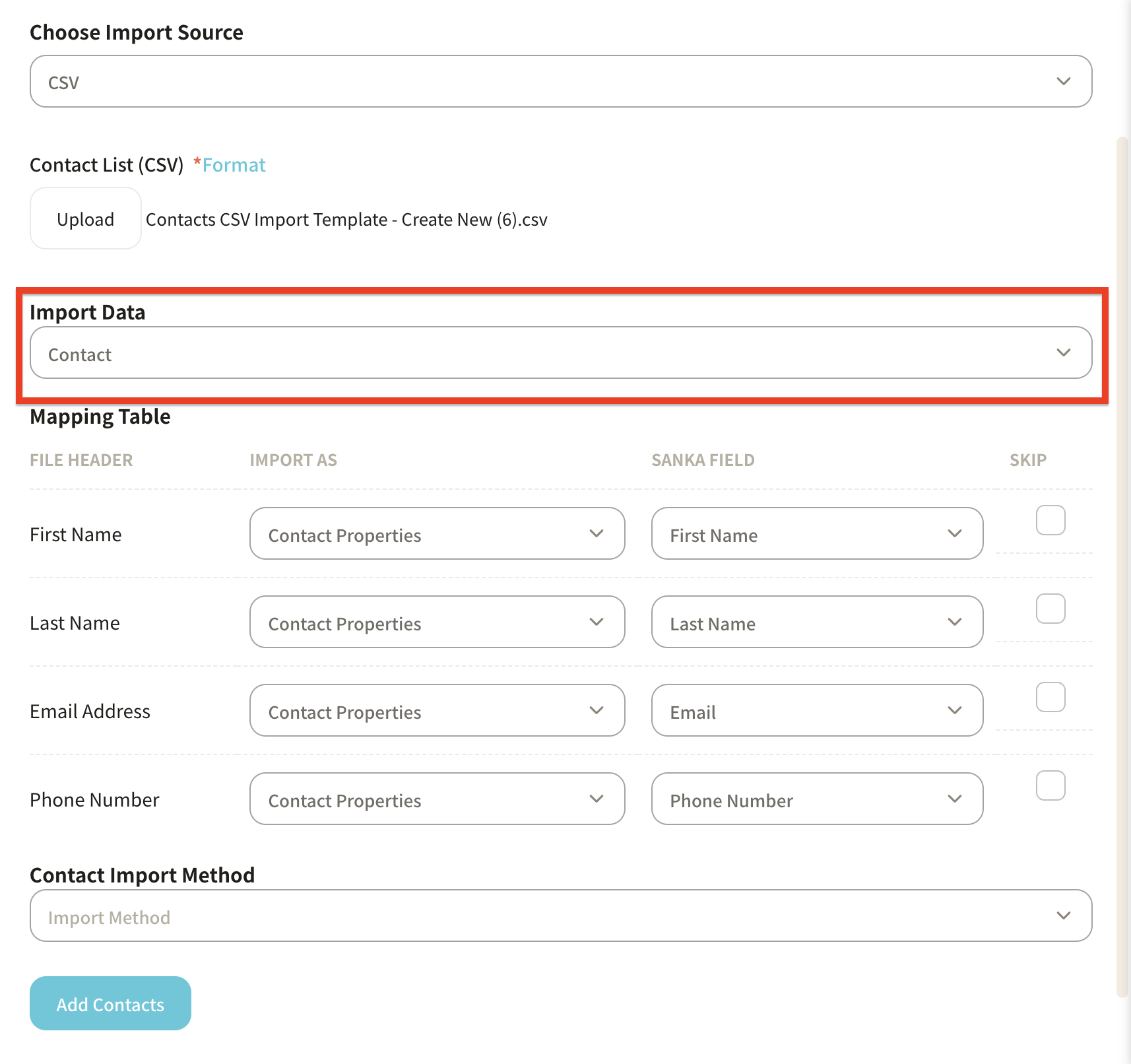
Task: Open the Choose Import Source dropdown
Action: point(560,82)
